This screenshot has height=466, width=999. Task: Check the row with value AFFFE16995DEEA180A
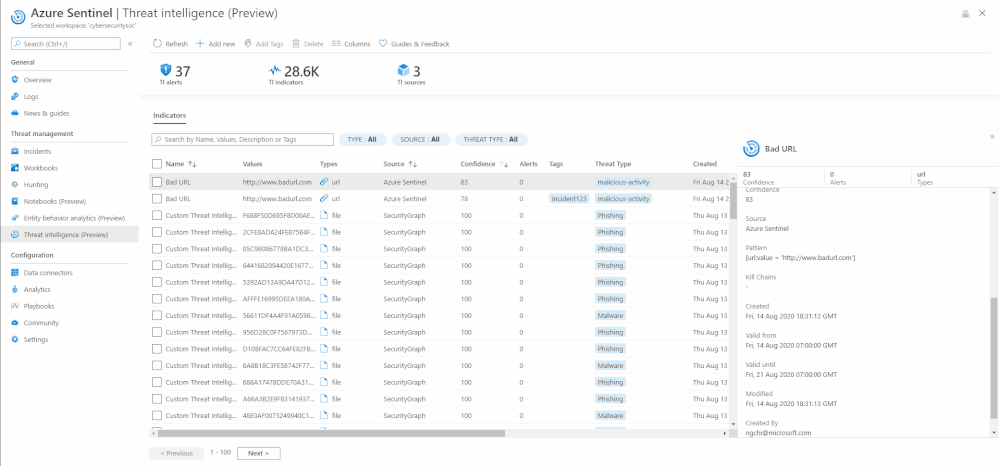pos(157,298)
